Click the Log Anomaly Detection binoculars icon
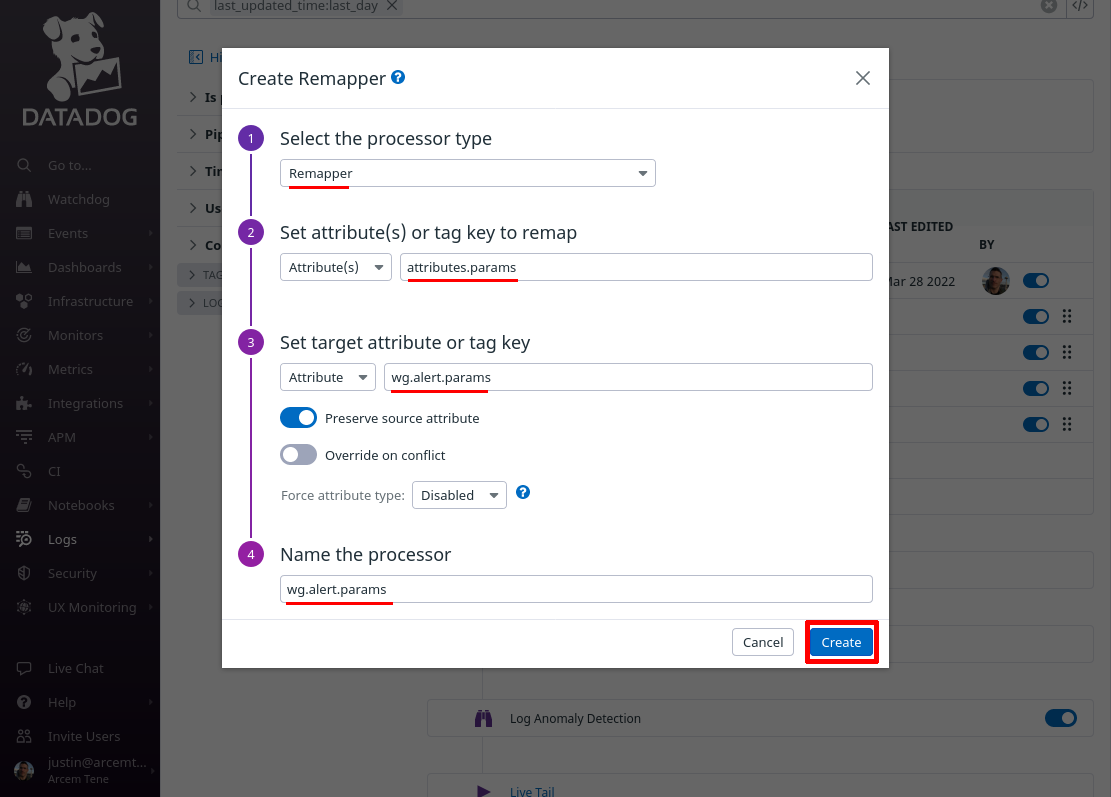Image resolution: width=1111 pixels, height=797 pixels. coord(483,718)
